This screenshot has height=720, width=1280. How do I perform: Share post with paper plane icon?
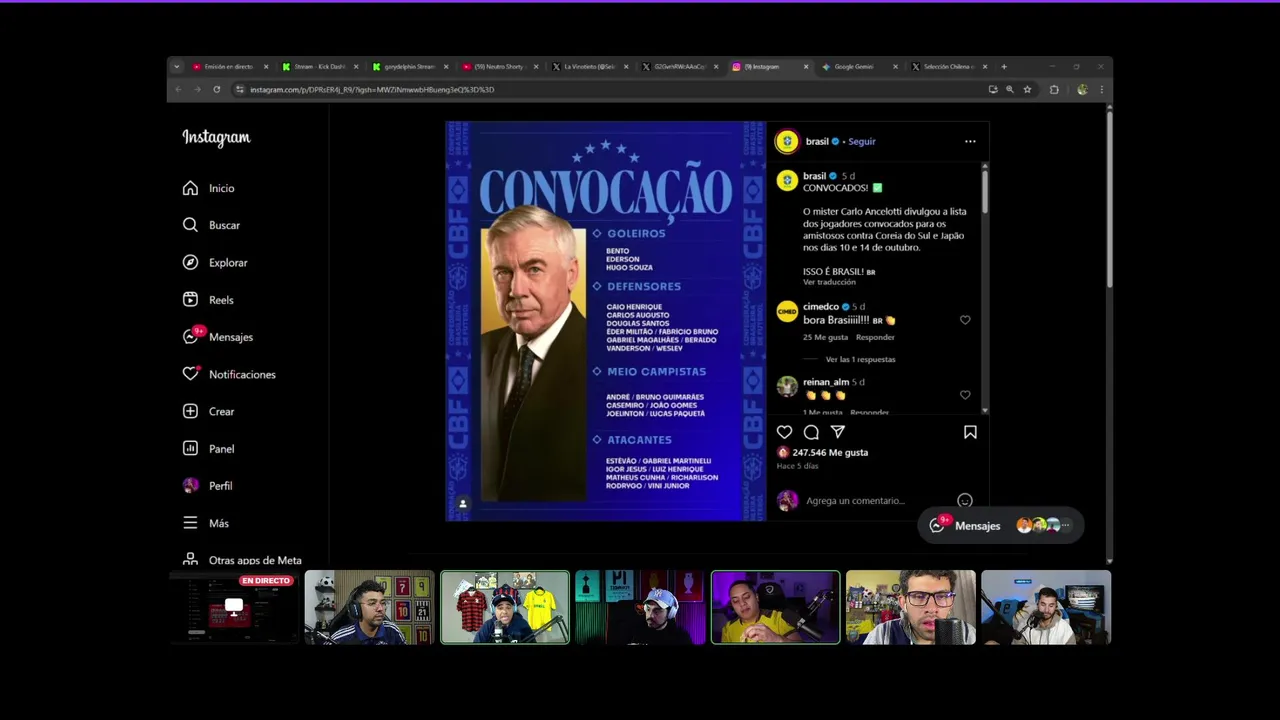[x=838, y=432]
